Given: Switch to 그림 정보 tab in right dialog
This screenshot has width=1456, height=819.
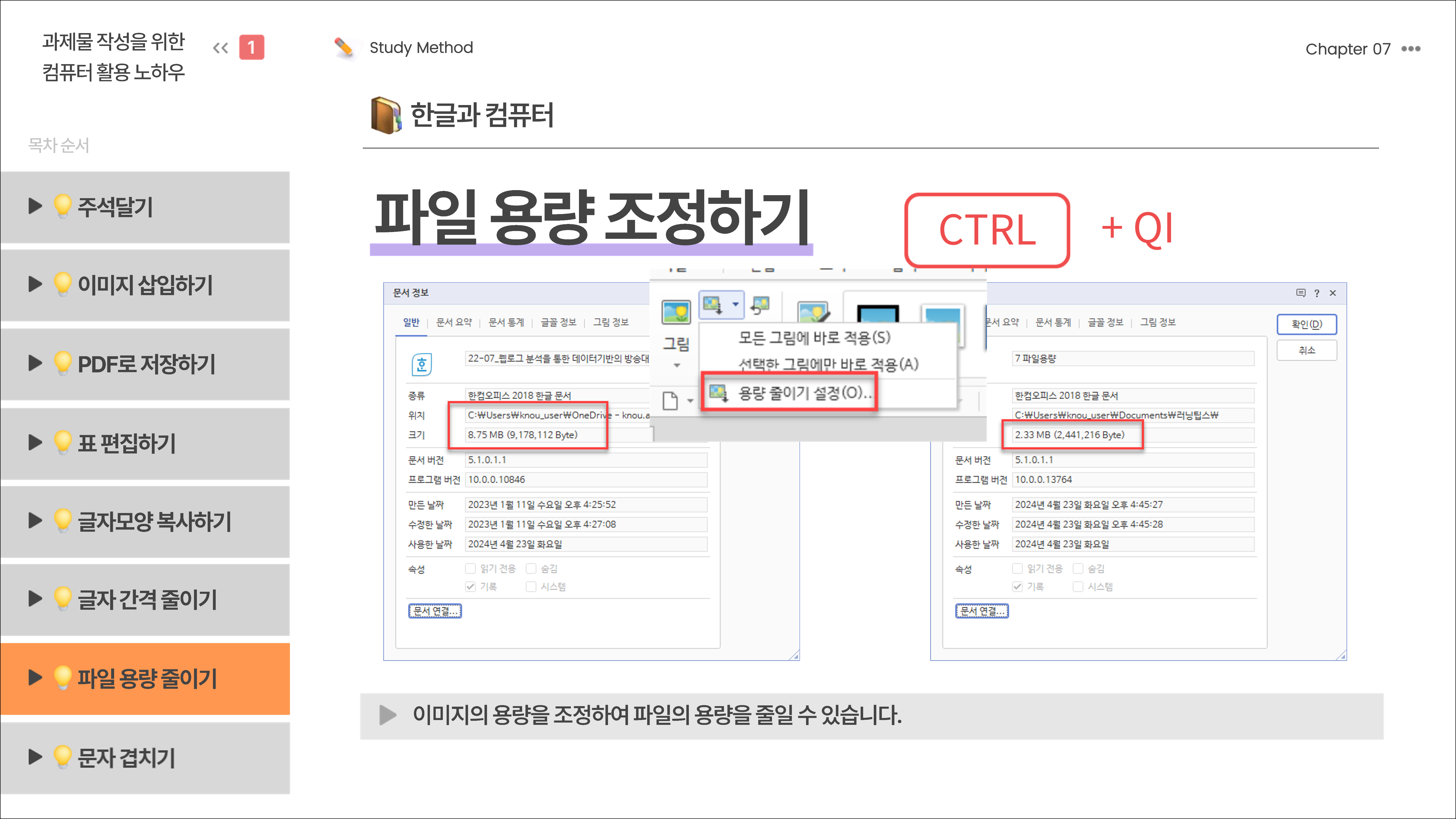Looking at the screenshot, I should (x=1158, y=322).
